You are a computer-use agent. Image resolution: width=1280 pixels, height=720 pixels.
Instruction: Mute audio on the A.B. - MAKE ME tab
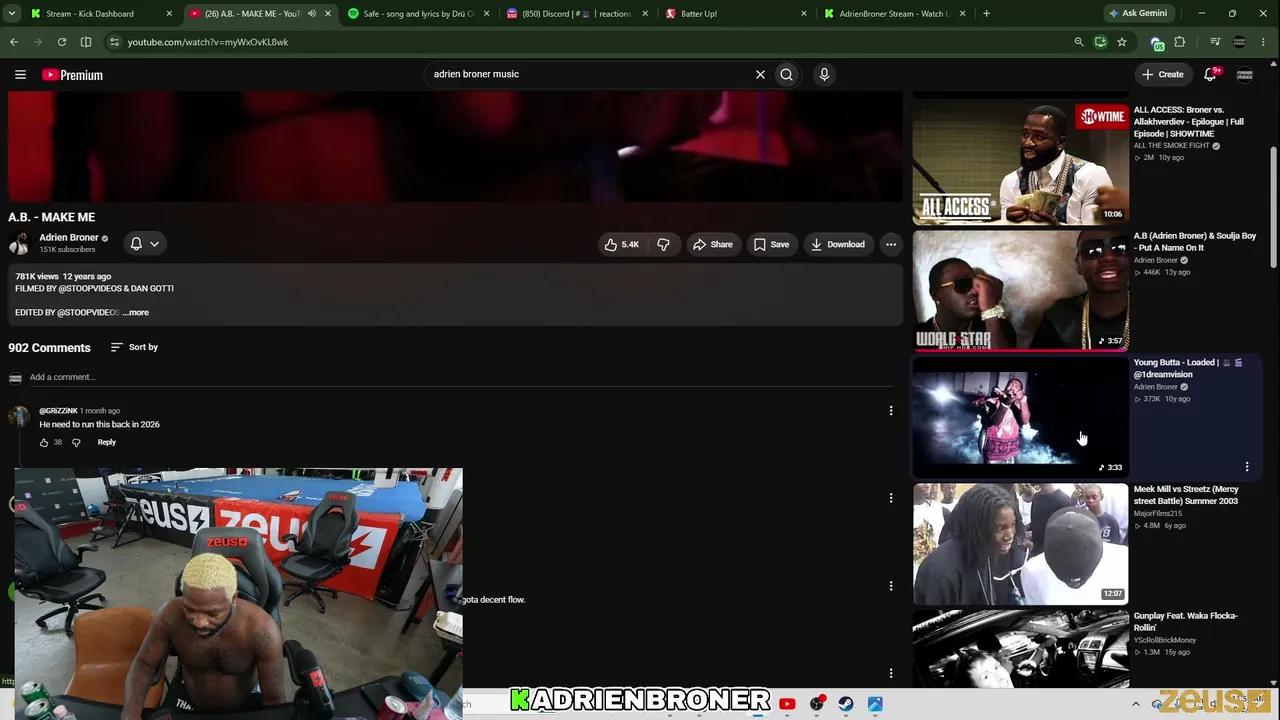click(x=312, y=14)
